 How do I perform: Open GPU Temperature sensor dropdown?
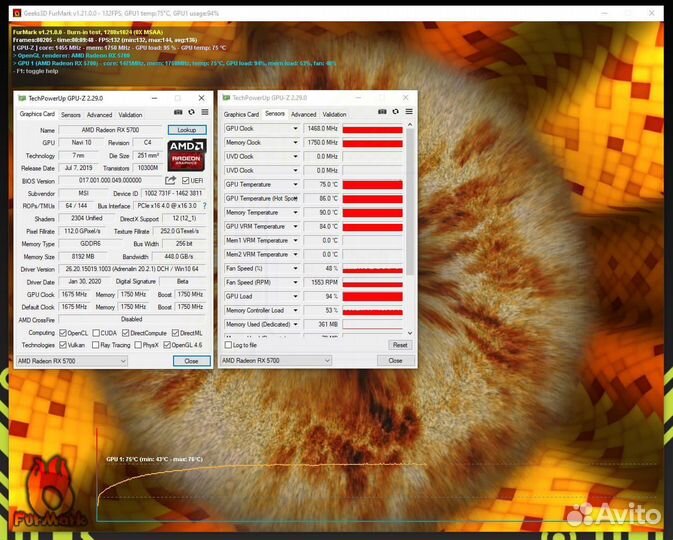pos(295,185)
